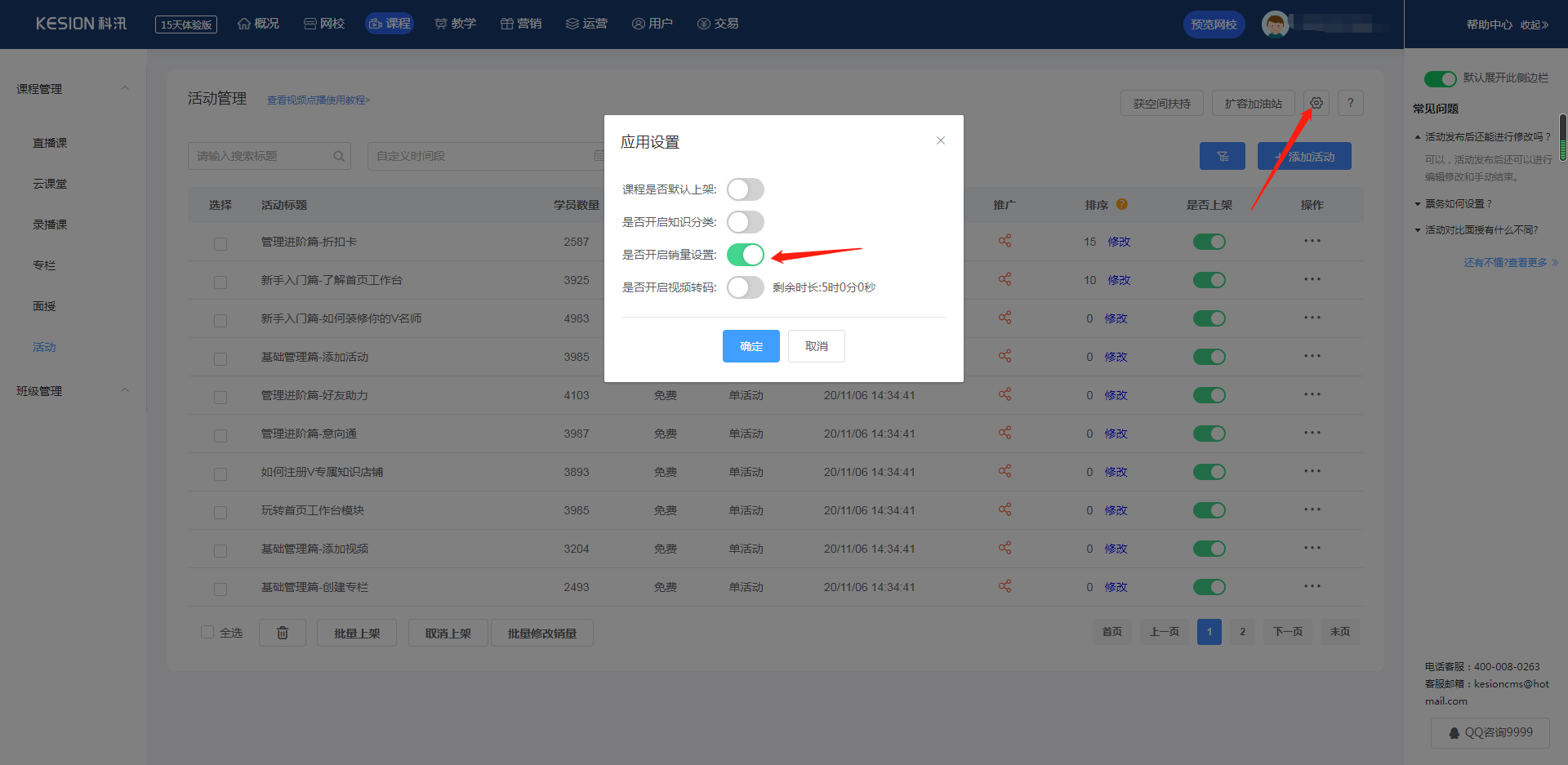Click the 确定 button in the dialog
Screen dimensions: 1568x765
pyautogui.click(x=751, y=346)
